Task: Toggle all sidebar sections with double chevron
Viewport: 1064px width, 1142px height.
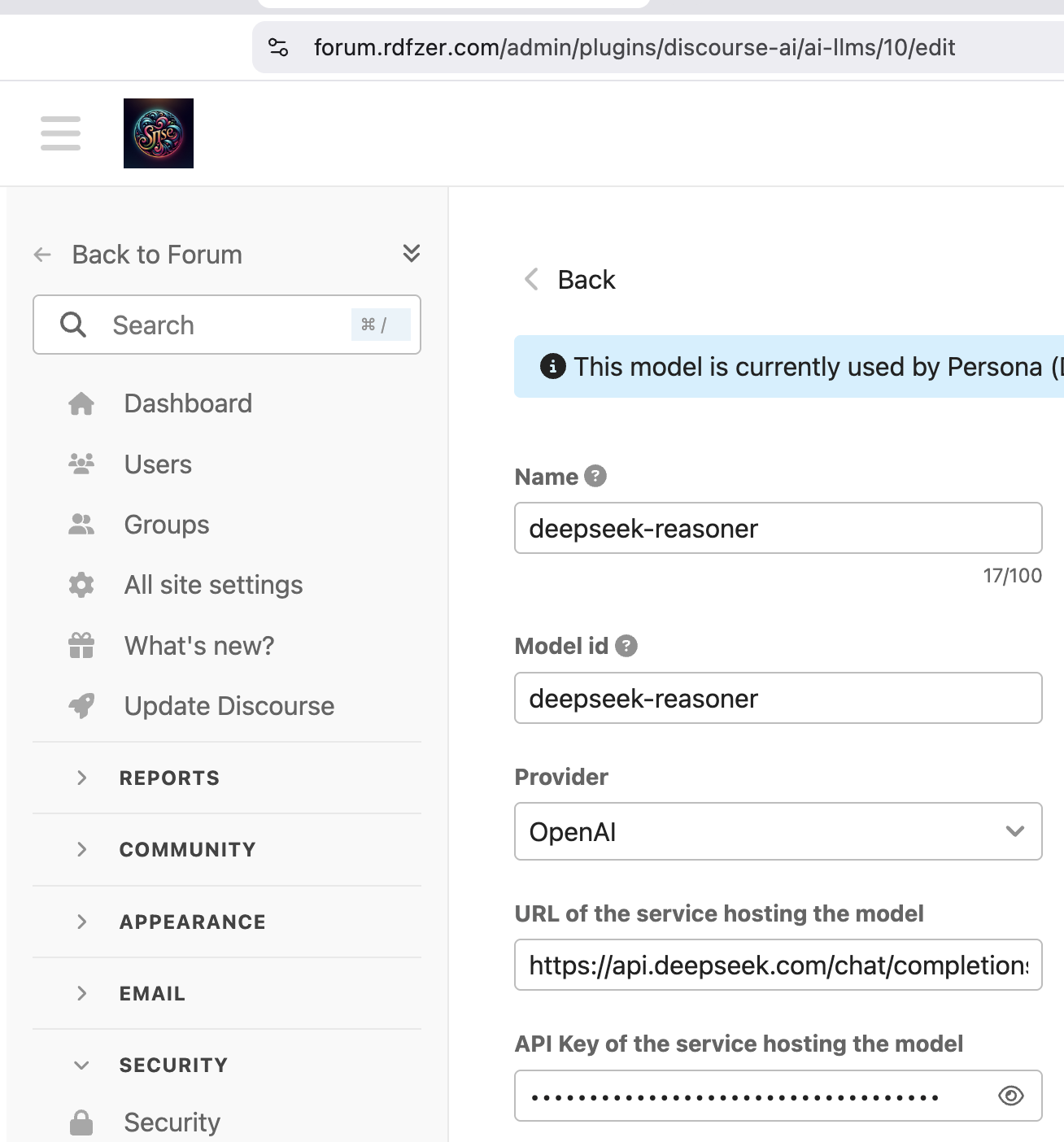Action: (412, 253)
